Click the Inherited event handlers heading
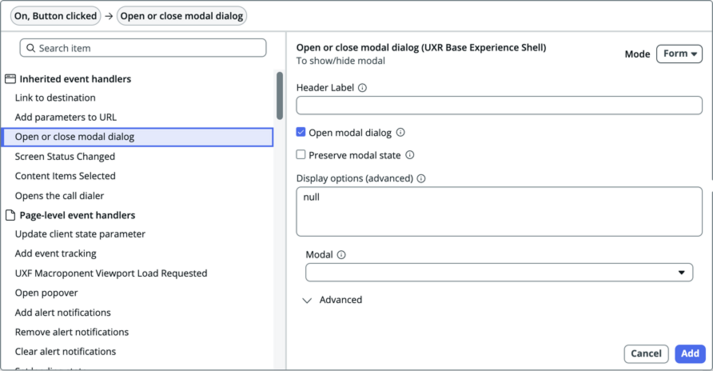This screenshot has height=371, width=713. pos(75,79)
